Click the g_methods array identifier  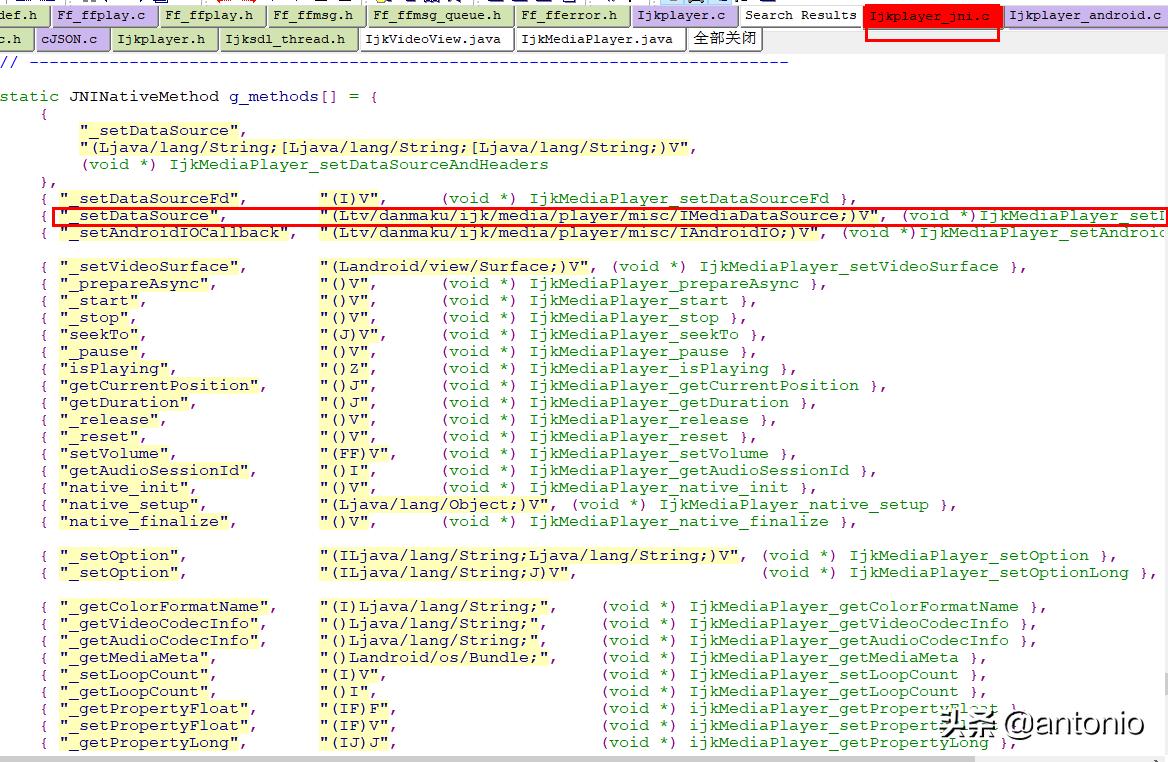(x=273, y=97)
